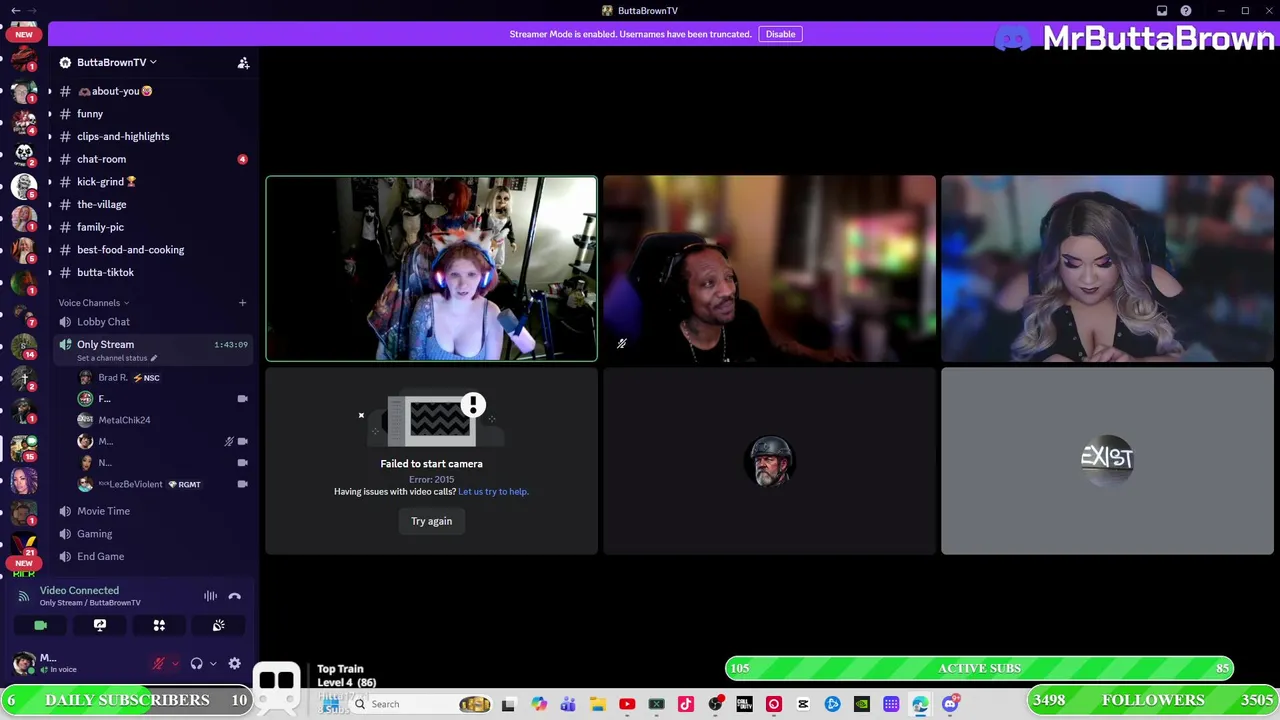Click the invite people icon beside server name

click(243, 63)
